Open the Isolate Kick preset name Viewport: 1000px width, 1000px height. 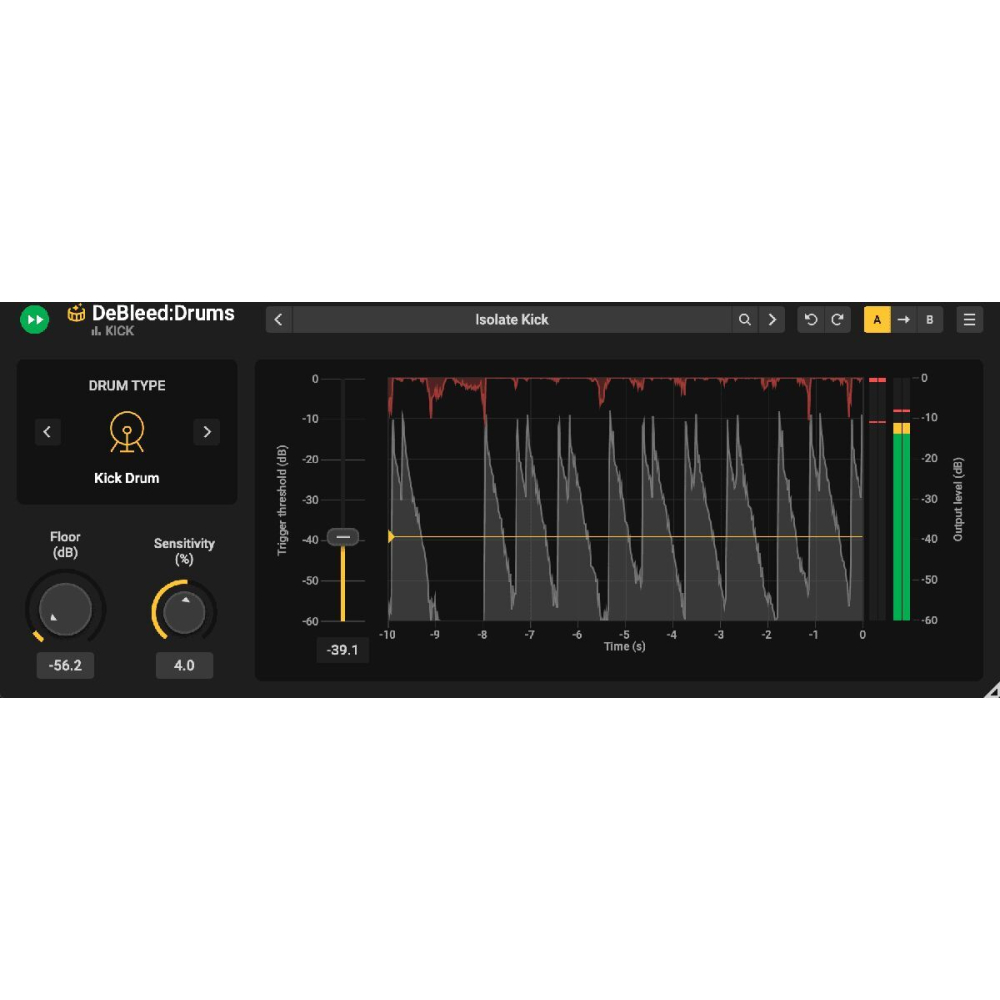[x=511, y=320]
